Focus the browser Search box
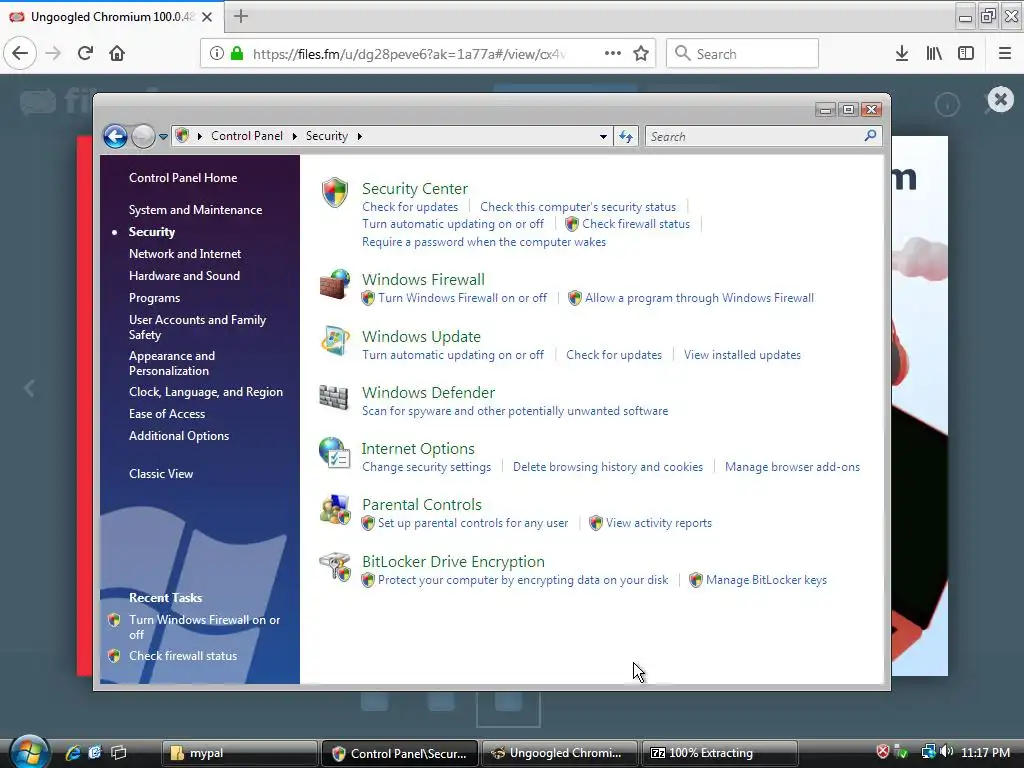 click(x=743, y=54)
